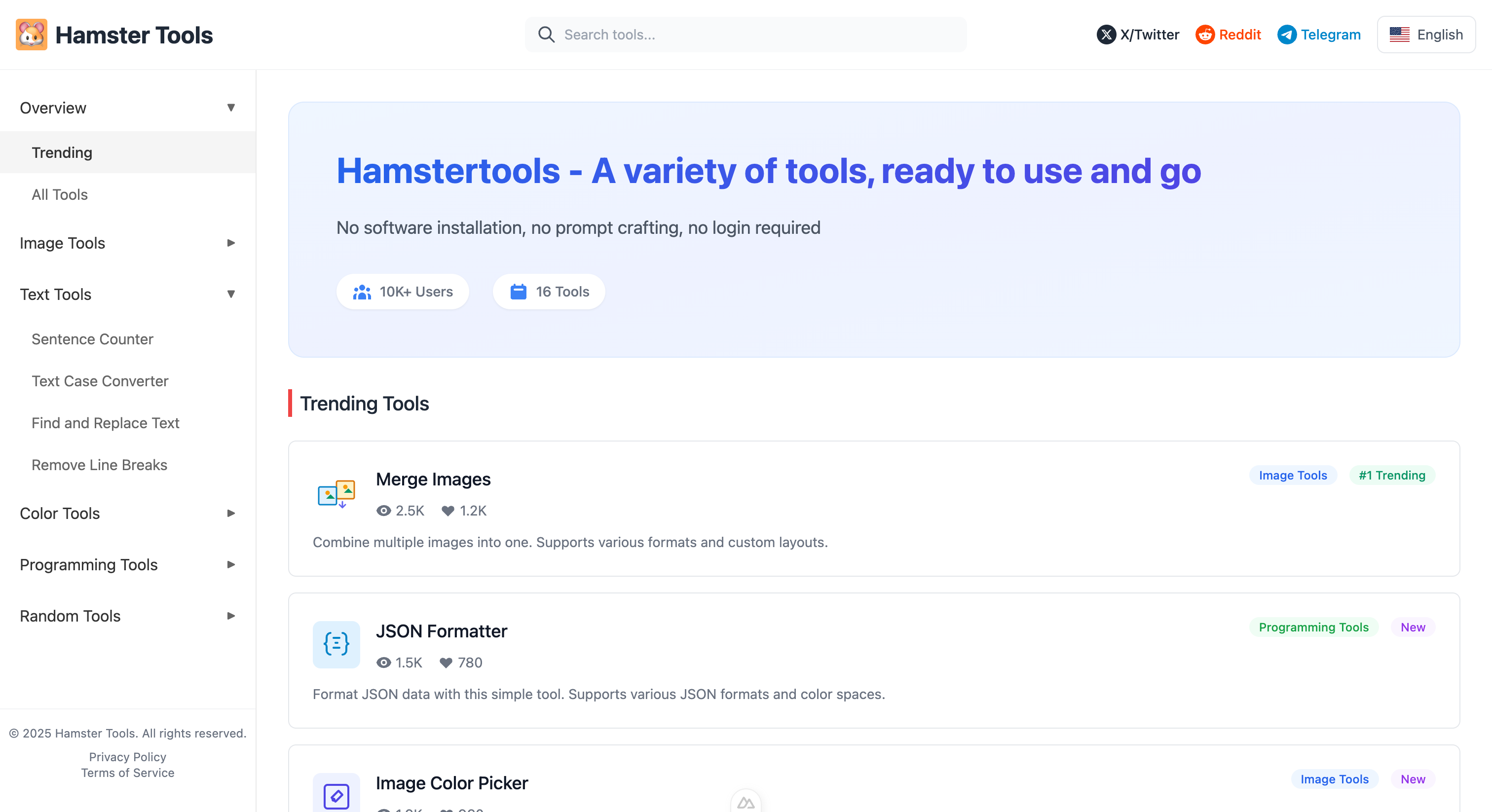1492x812 pixels.
Task: Click the US flag icon
Action: coord(1399,35)
